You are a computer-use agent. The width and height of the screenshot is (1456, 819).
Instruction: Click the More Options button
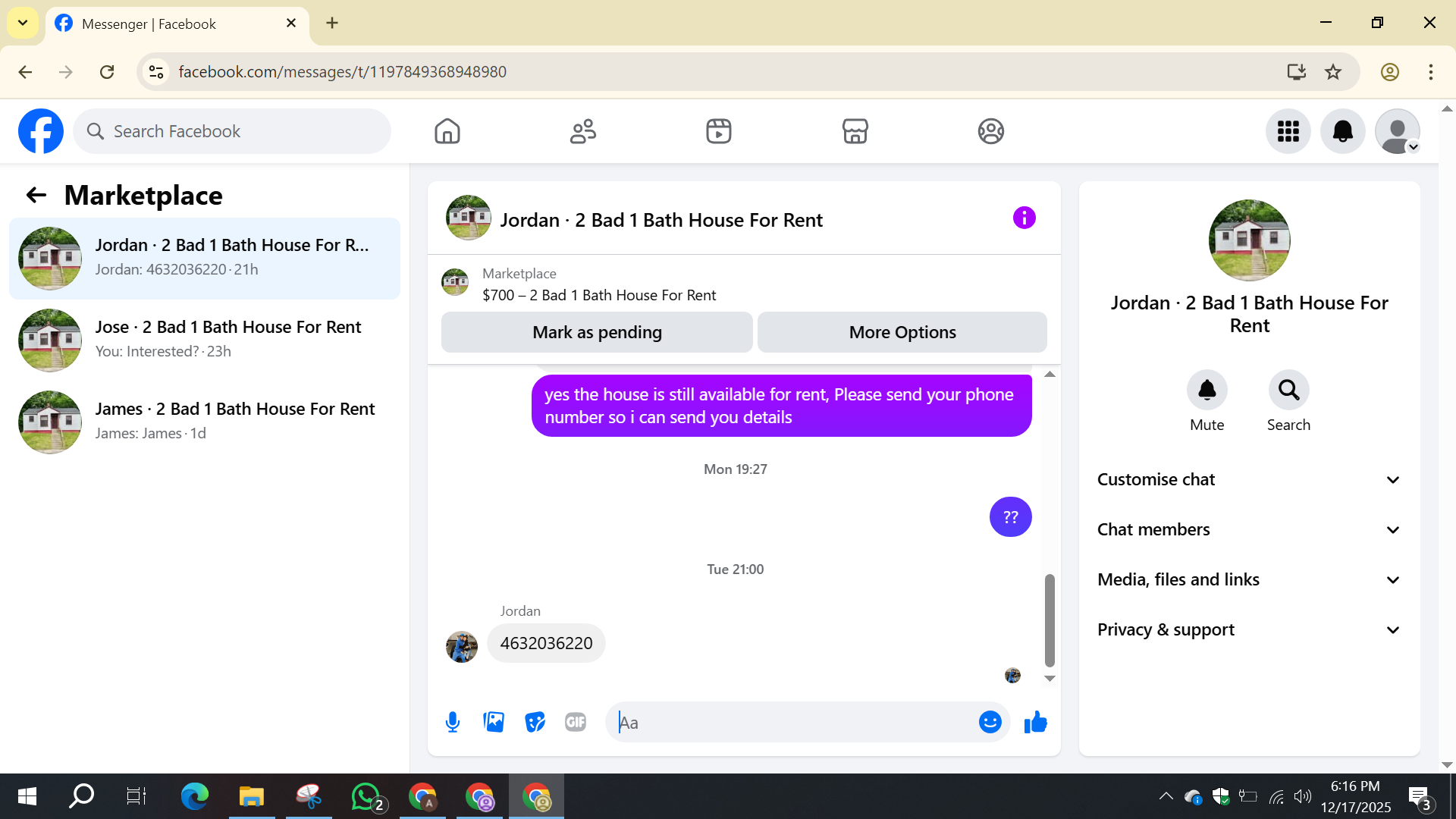pyautogui.click(x=902, y=332)
